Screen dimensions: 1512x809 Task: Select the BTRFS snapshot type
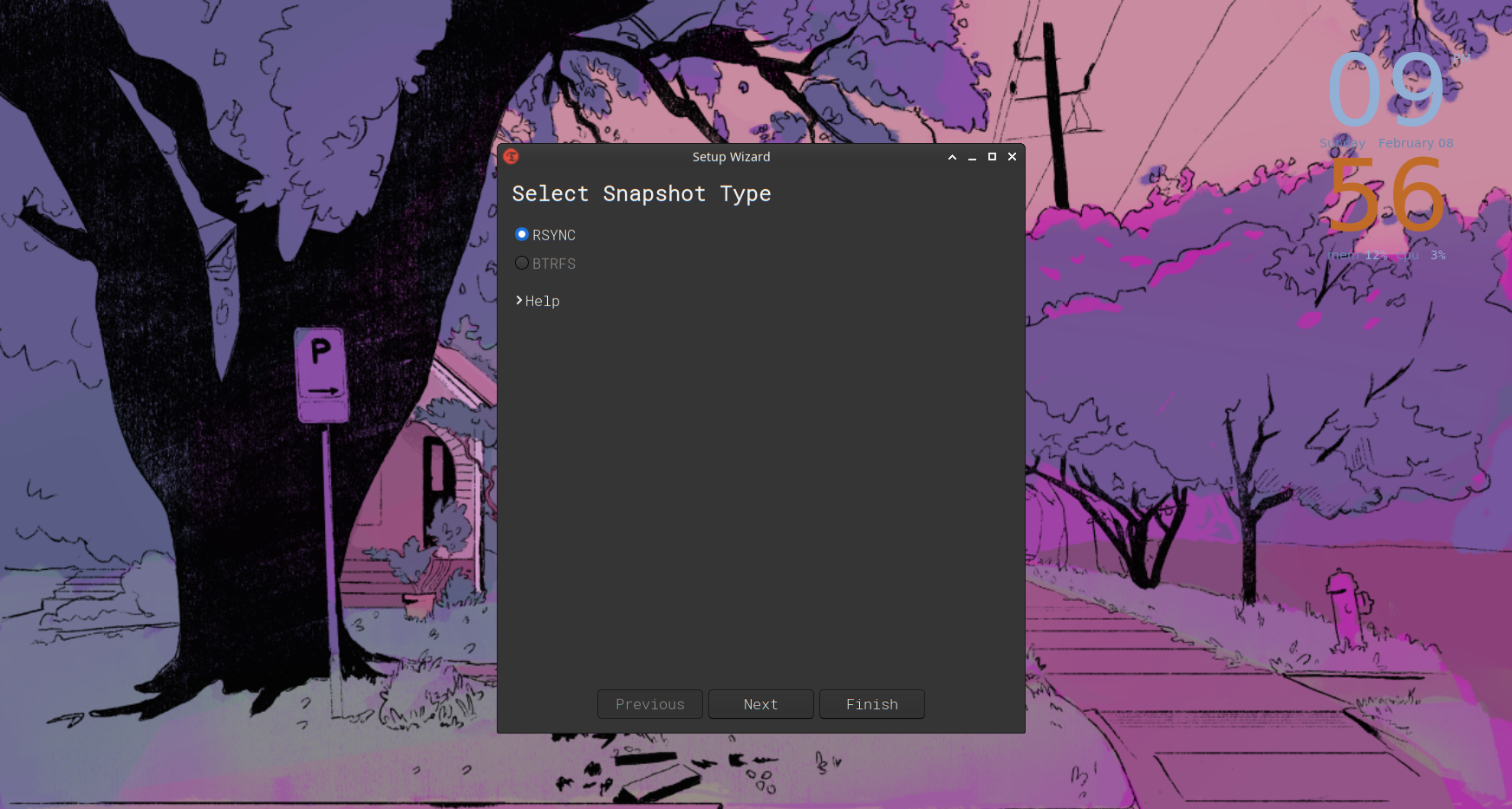point(545,264)
